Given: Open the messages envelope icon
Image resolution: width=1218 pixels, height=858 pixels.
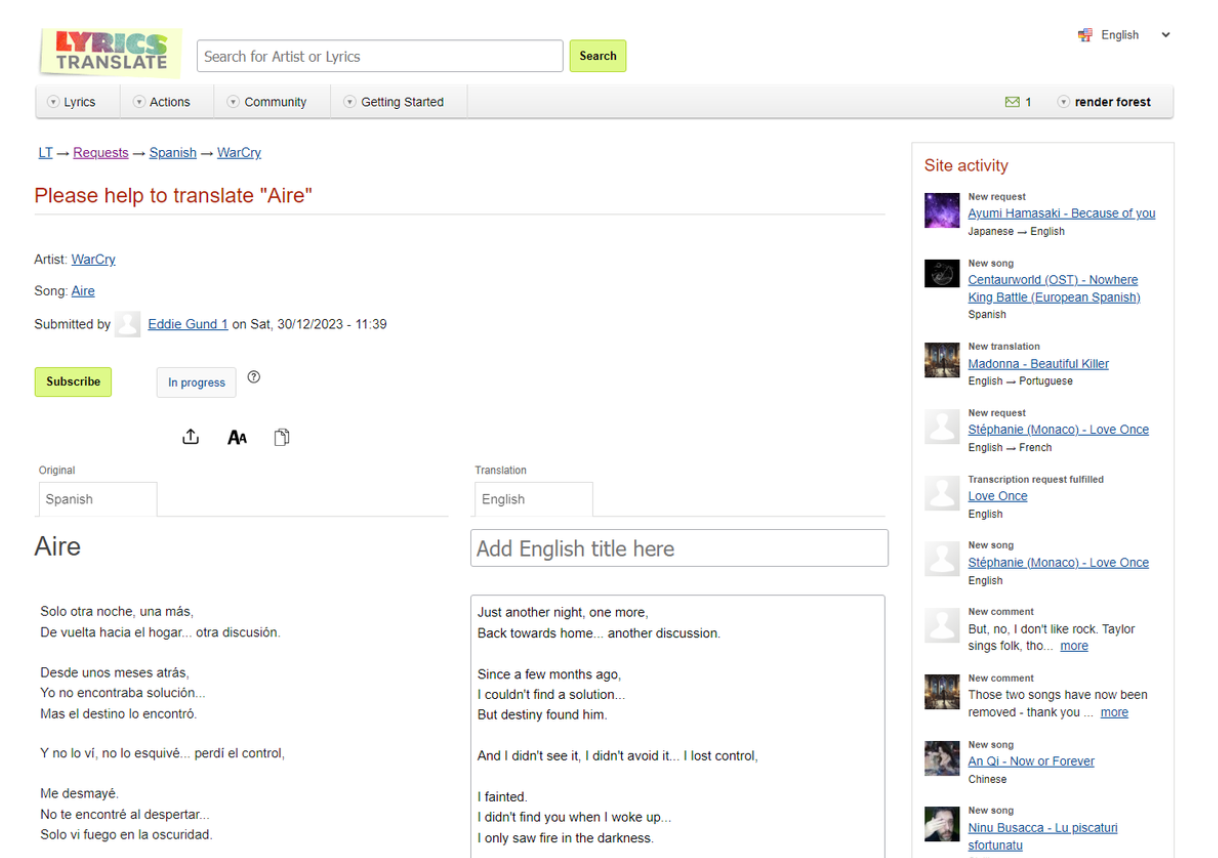Looking at the screenshot, I should [1012, 102].
